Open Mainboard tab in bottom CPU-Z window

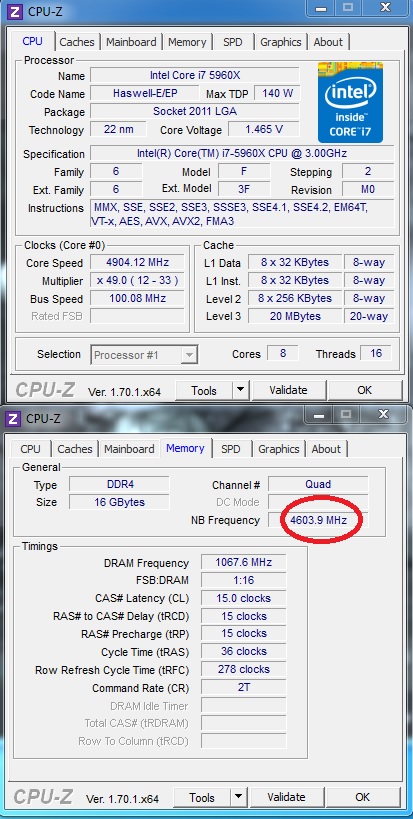pyautogui.click(x=129, y=449)
